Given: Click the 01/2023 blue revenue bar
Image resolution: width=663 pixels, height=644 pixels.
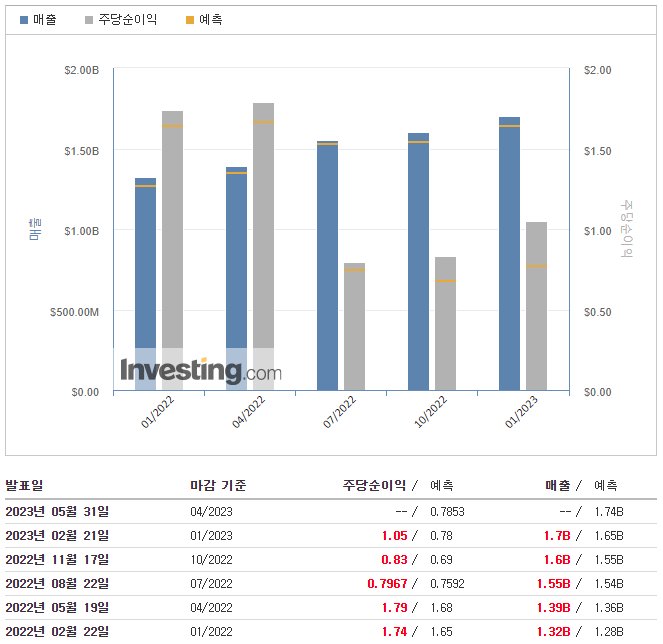Looking at the screenshot, I should point(510,253).
